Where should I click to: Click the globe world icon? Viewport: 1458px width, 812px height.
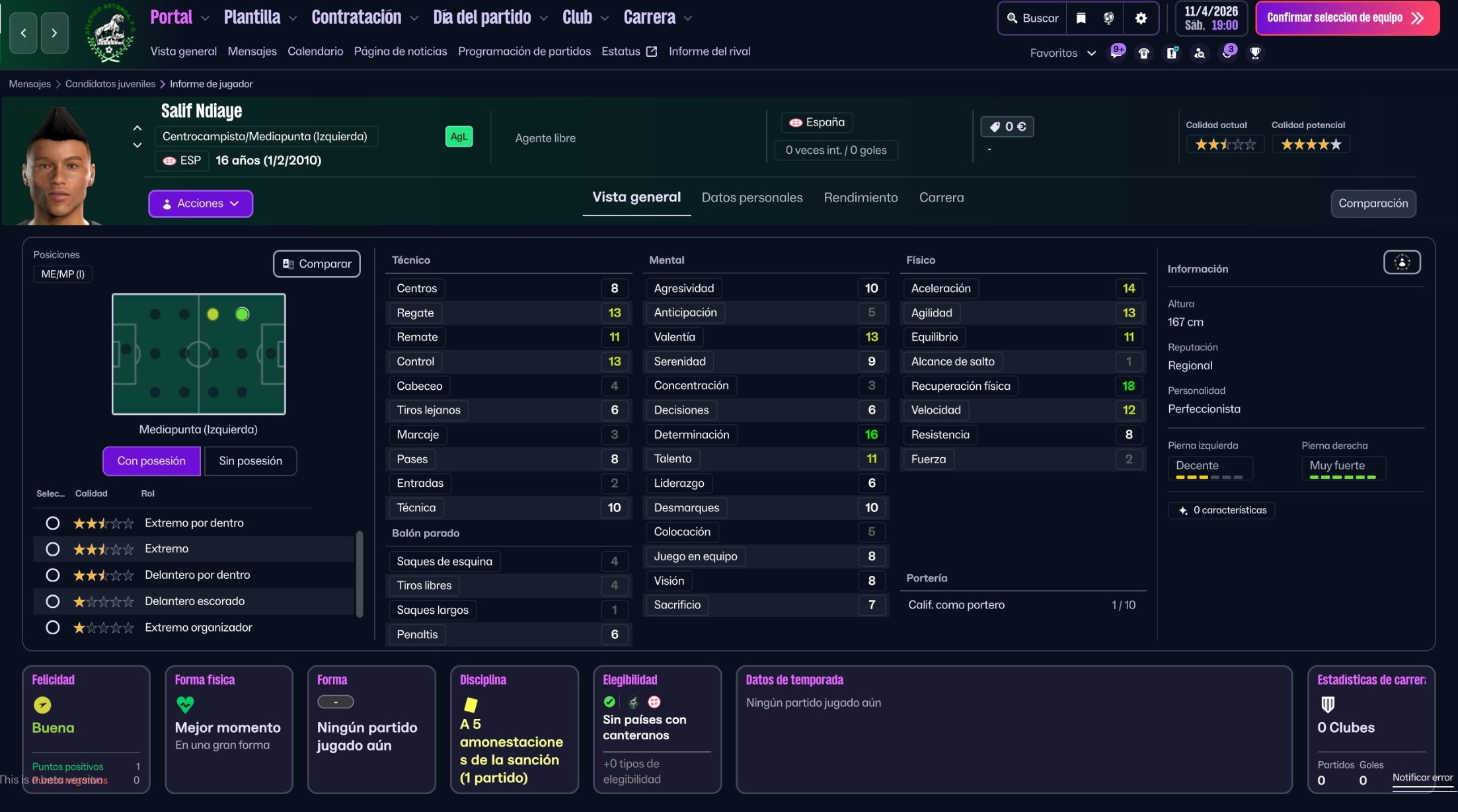(x=1108, y=18)
